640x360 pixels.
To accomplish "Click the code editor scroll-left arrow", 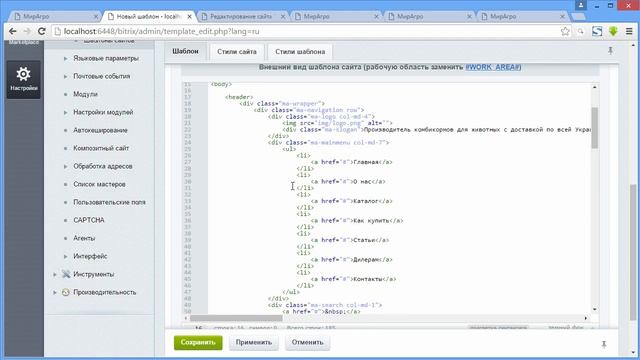I will click(186, 318).
